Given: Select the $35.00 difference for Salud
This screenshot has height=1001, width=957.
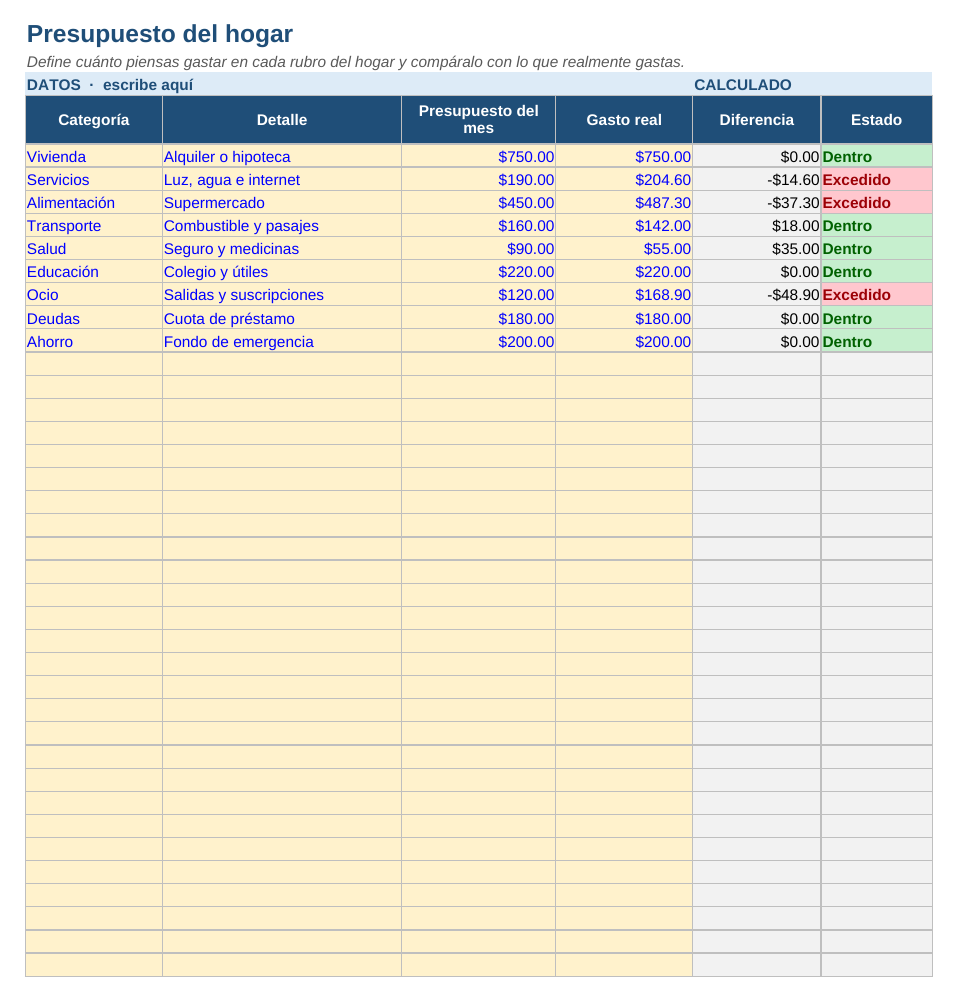Looking at the screenshot, I should 757,248.
